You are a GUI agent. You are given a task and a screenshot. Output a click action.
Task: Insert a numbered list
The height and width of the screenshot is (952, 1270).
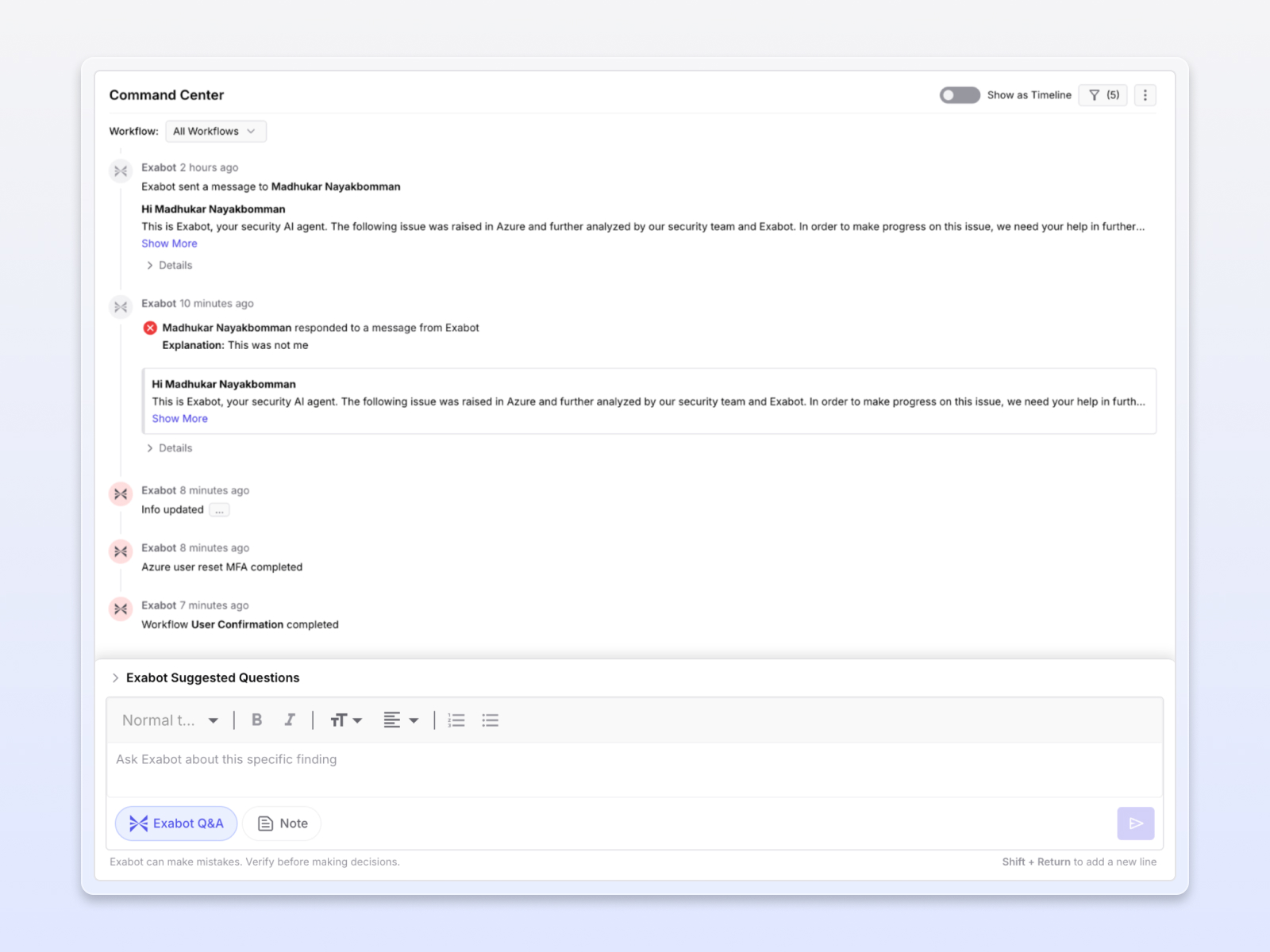(x=456, y=720)
